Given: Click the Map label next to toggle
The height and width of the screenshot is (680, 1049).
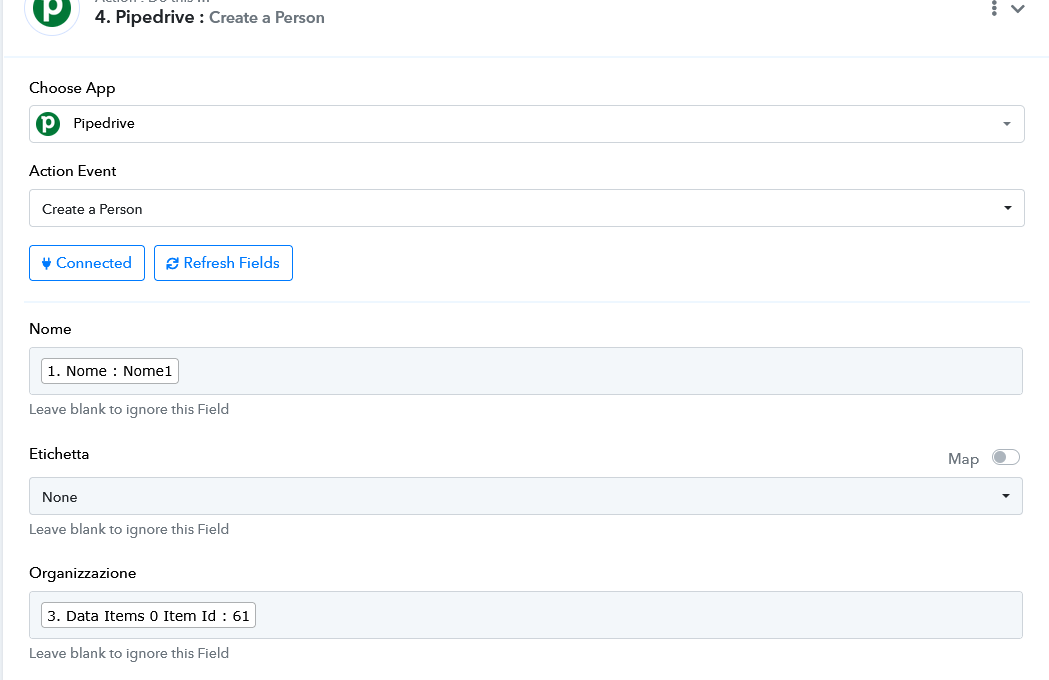Looking at the screenshot, I should coord(963,459).
